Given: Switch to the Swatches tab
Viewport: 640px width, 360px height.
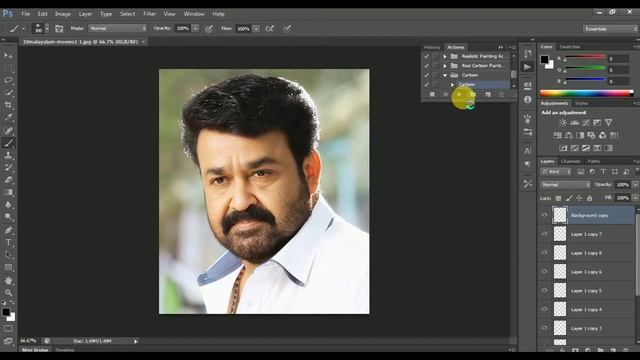Looking at the screenshot, I should pyautogui.click(x=570, y=47).
